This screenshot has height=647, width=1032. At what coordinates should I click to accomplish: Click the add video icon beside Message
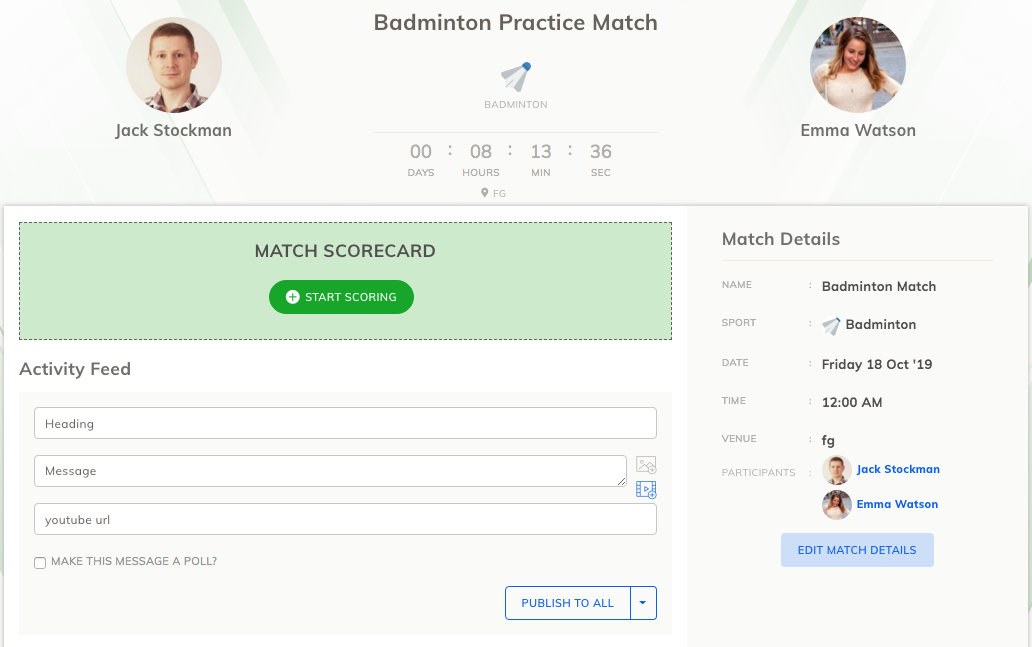tap(646, 490)
